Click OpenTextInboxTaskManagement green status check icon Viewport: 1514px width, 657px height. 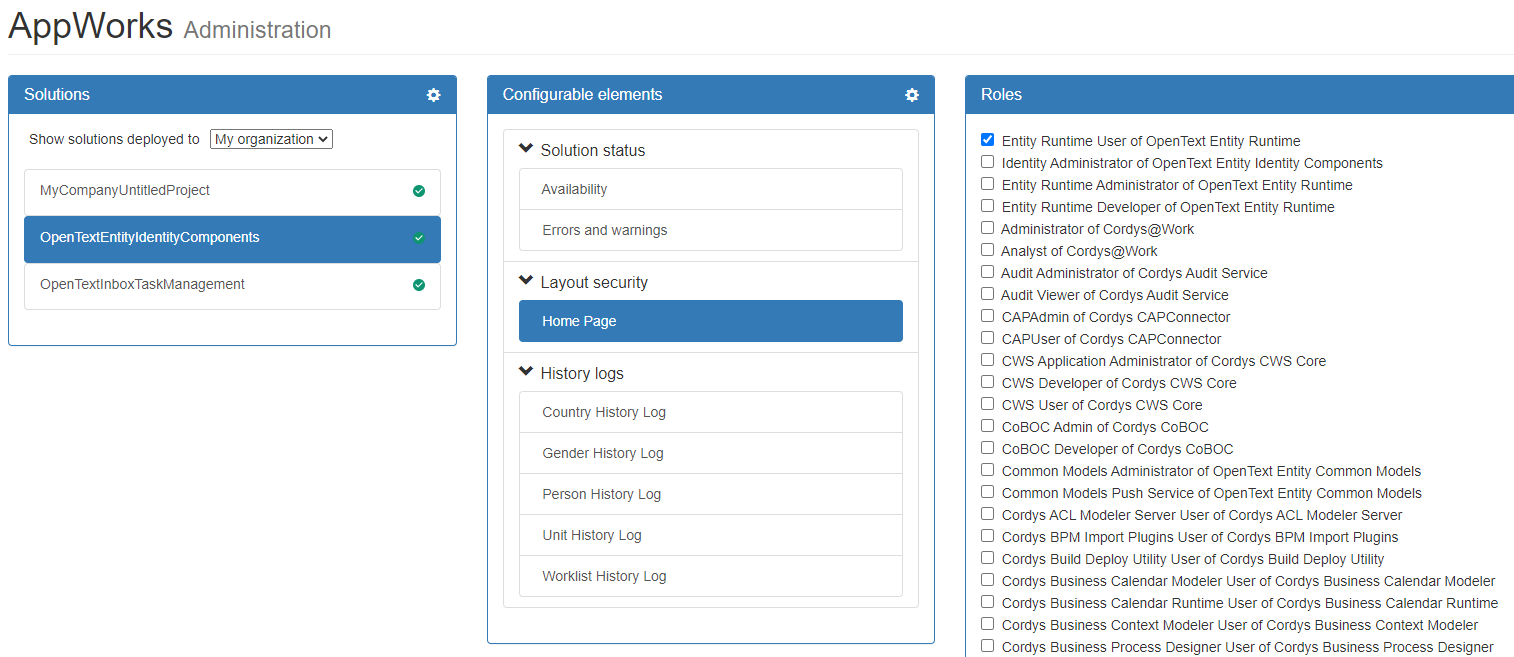point(419,285)
